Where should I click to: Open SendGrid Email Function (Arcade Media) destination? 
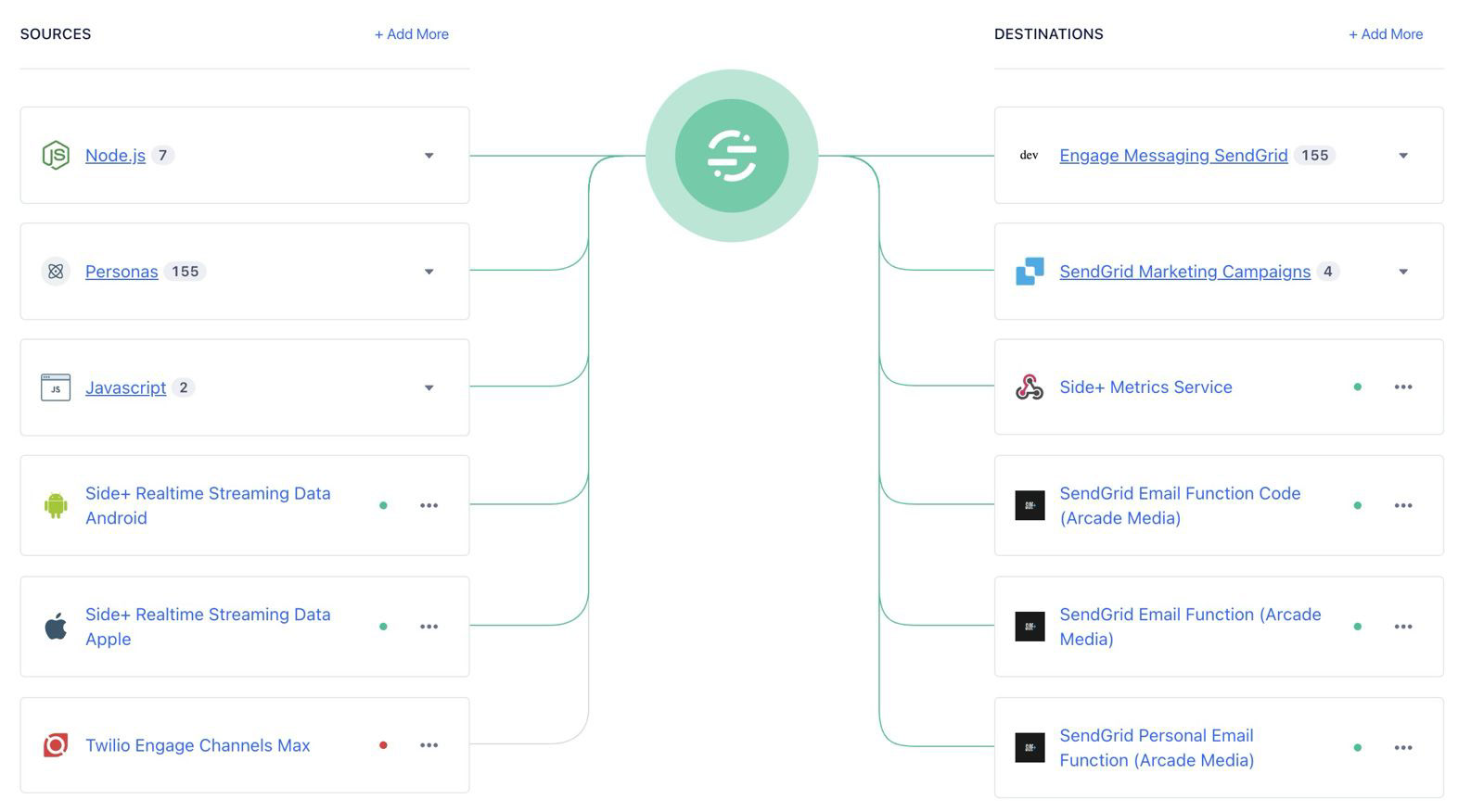pyautogui.click(x=1190, y=627)
